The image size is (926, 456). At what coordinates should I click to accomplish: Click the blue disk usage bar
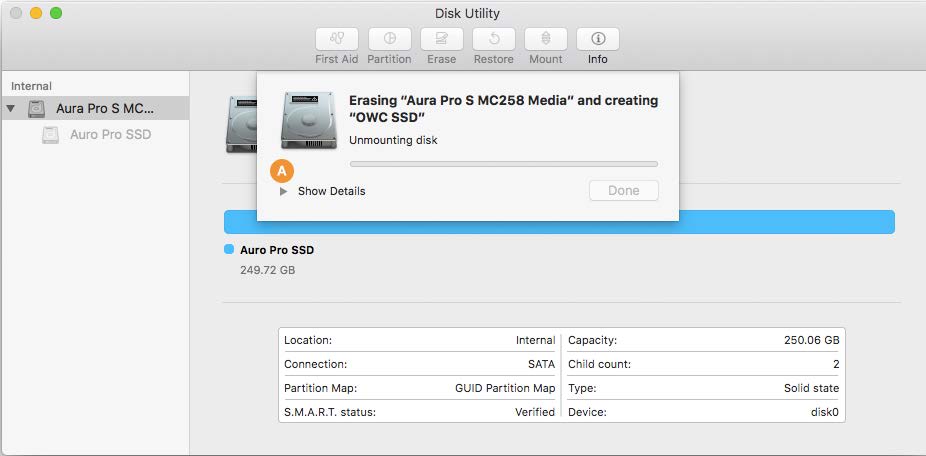559,222
